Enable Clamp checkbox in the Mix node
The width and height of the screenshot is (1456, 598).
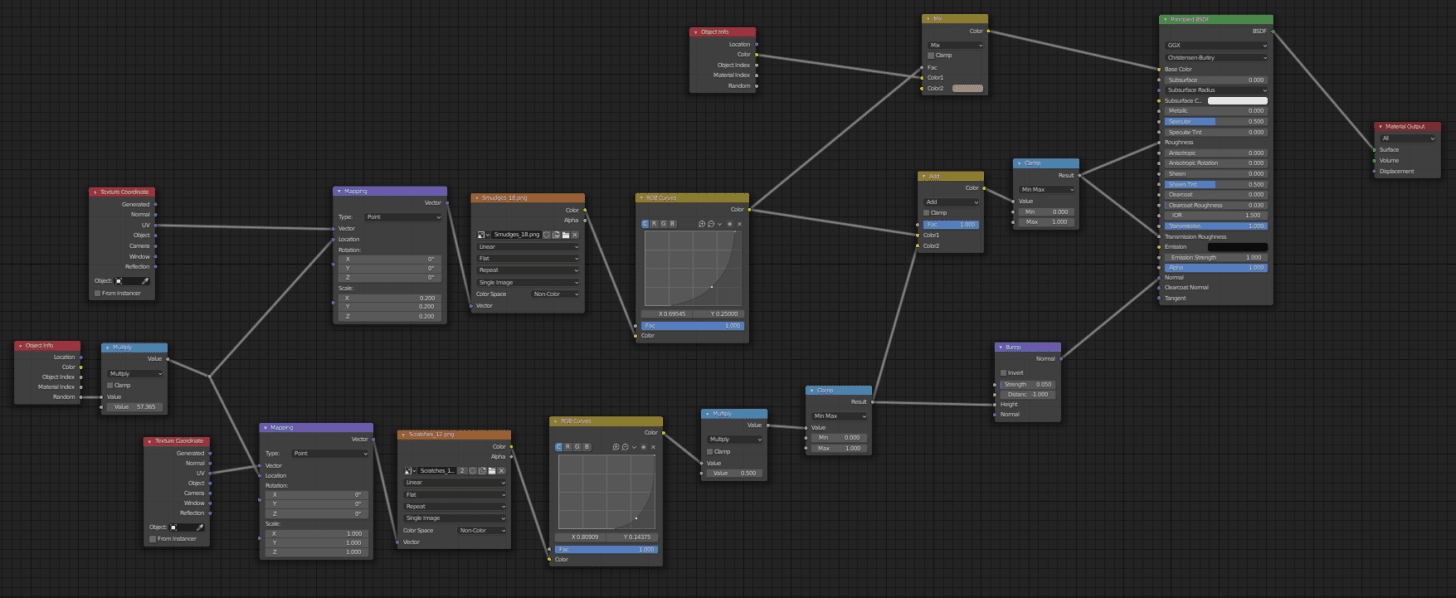tap(931, 55)
